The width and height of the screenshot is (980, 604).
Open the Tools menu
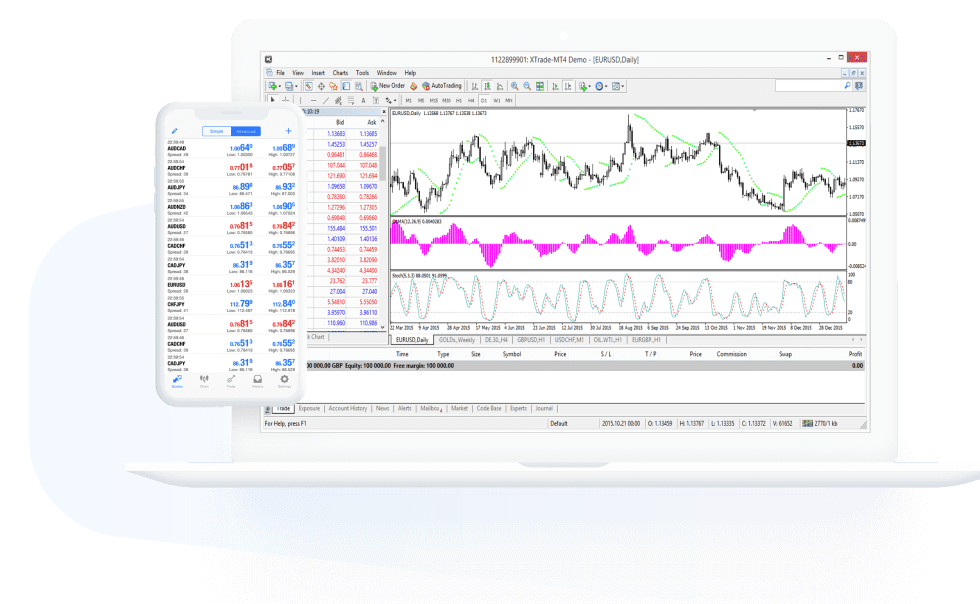pyautogui.click(x=362, y=73)
